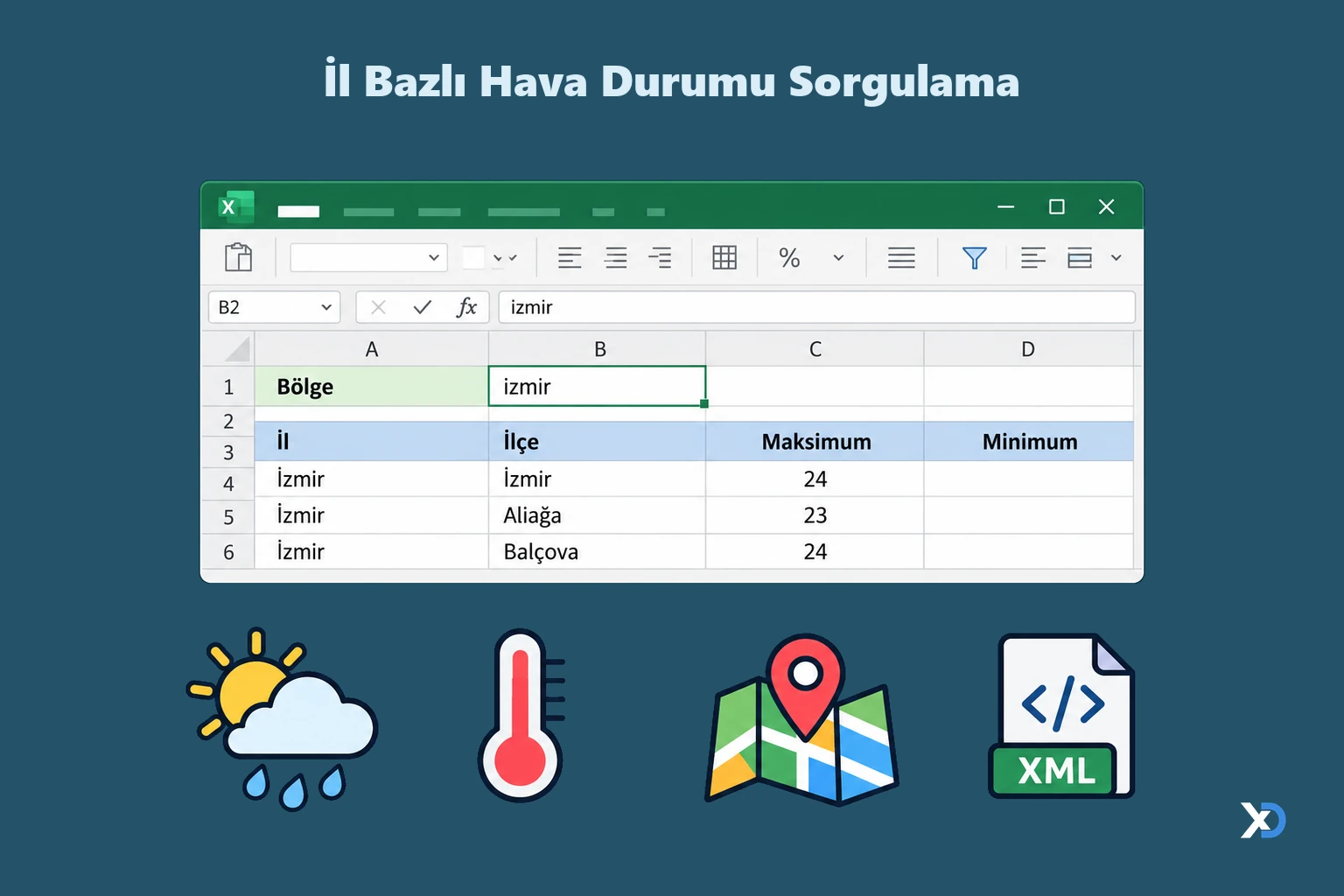Select row 1 header

tap(228, 387)
